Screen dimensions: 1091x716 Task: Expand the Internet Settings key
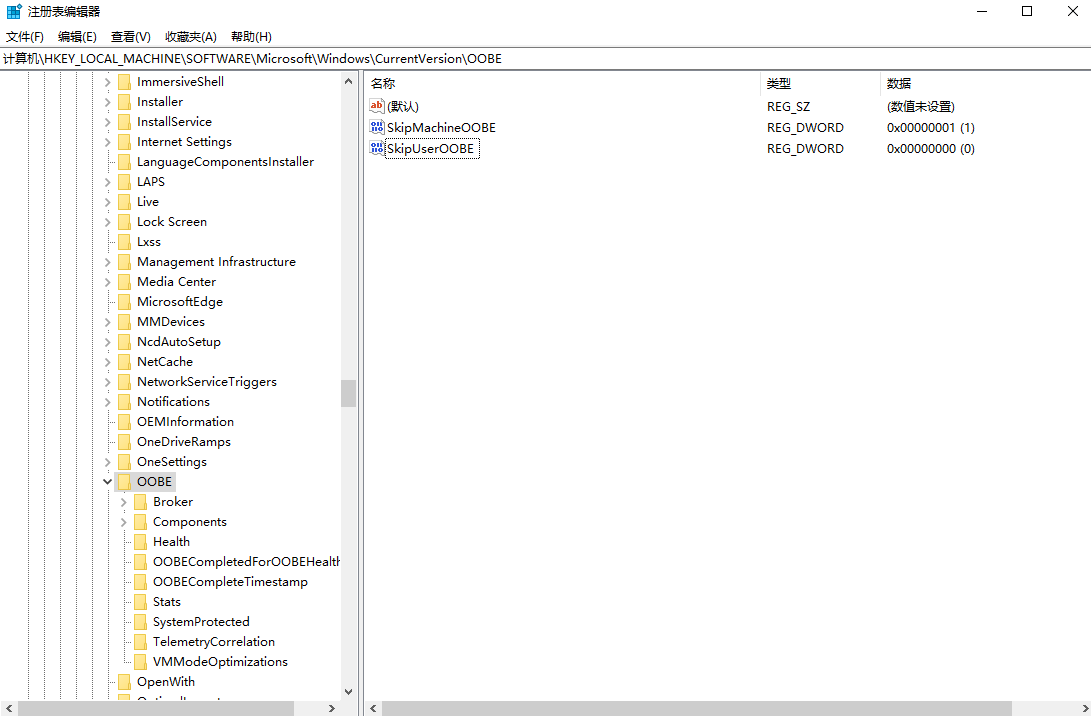pyautogui.click(x=108, y=142)
